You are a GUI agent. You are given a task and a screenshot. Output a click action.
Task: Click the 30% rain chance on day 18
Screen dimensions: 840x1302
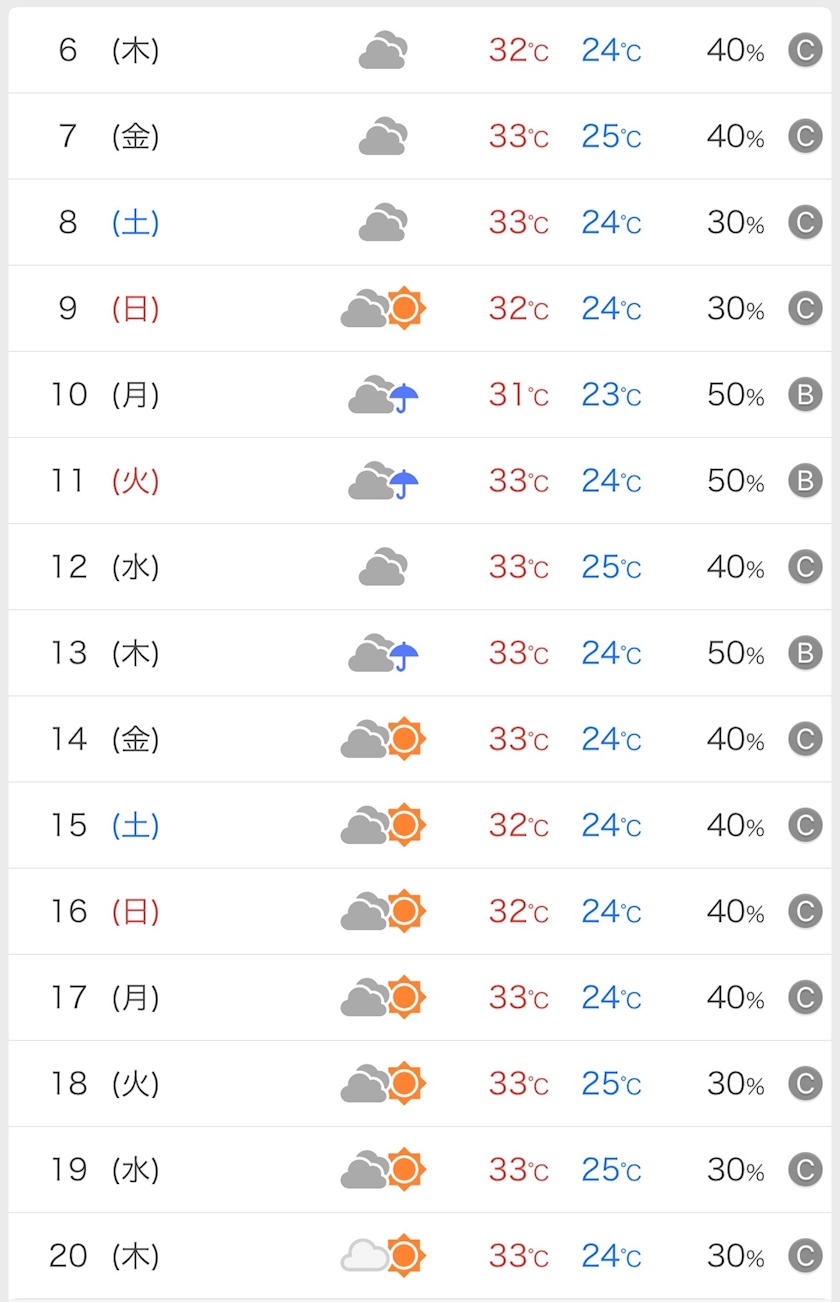click(x=736, y=1083)
